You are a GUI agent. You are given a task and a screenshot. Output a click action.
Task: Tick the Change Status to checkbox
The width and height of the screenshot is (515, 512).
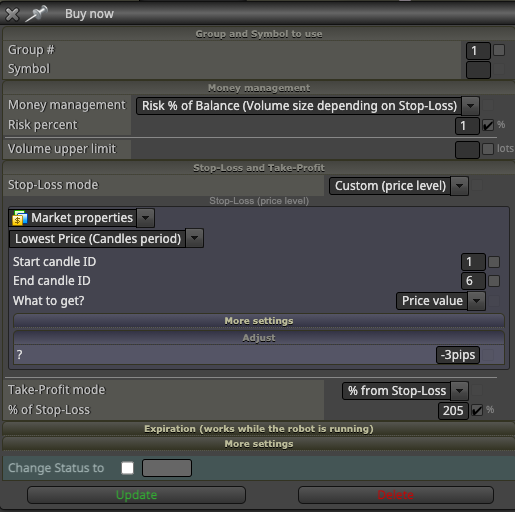coord(128,468)
